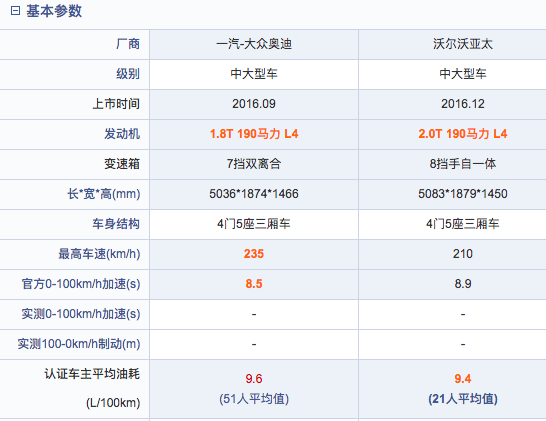Open the 实测100-0km/h制动(m) link
The height and width of the screenshot is (421, 546).
point(79,344)
